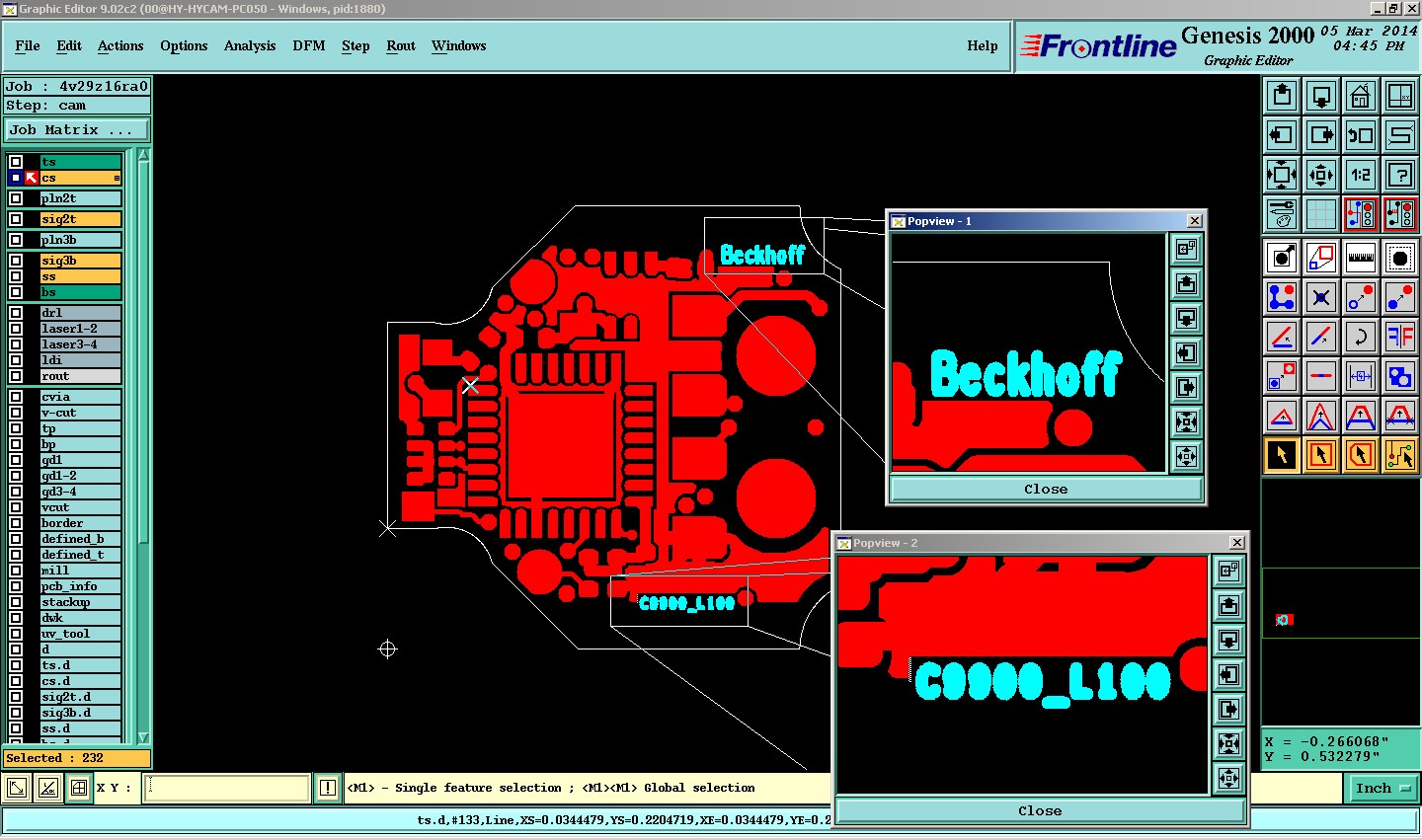
Task: Click the pan up icon in Popview - 2
Action: [1228, 605]
